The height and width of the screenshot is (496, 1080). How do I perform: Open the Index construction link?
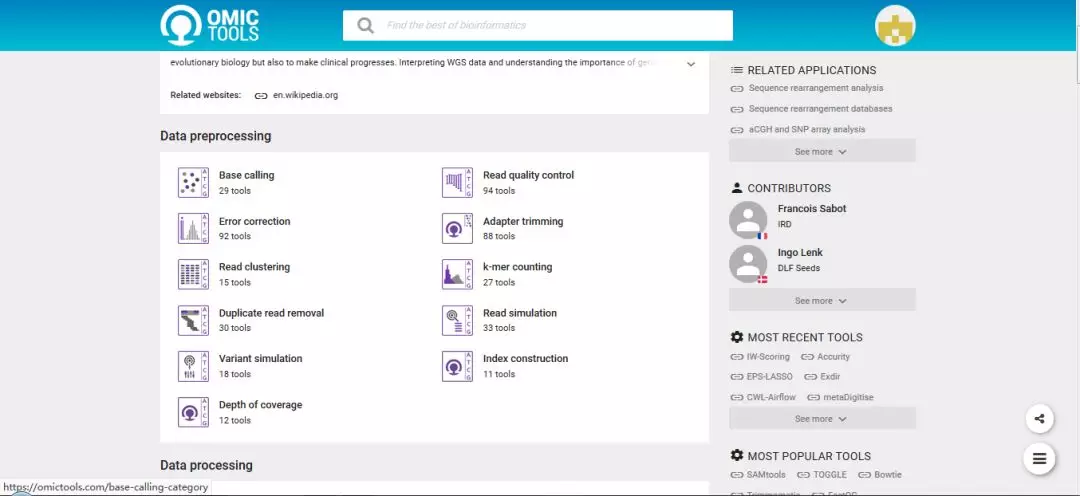pyautogui.click(x=526, y=358)
